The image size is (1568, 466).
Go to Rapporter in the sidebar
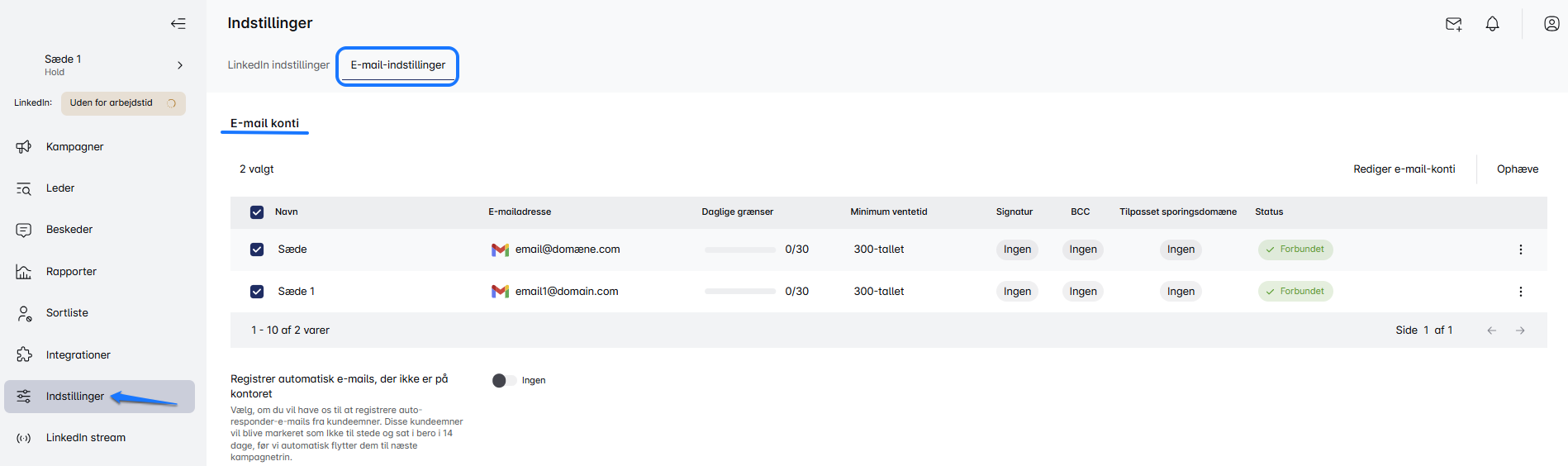point(71,272)
